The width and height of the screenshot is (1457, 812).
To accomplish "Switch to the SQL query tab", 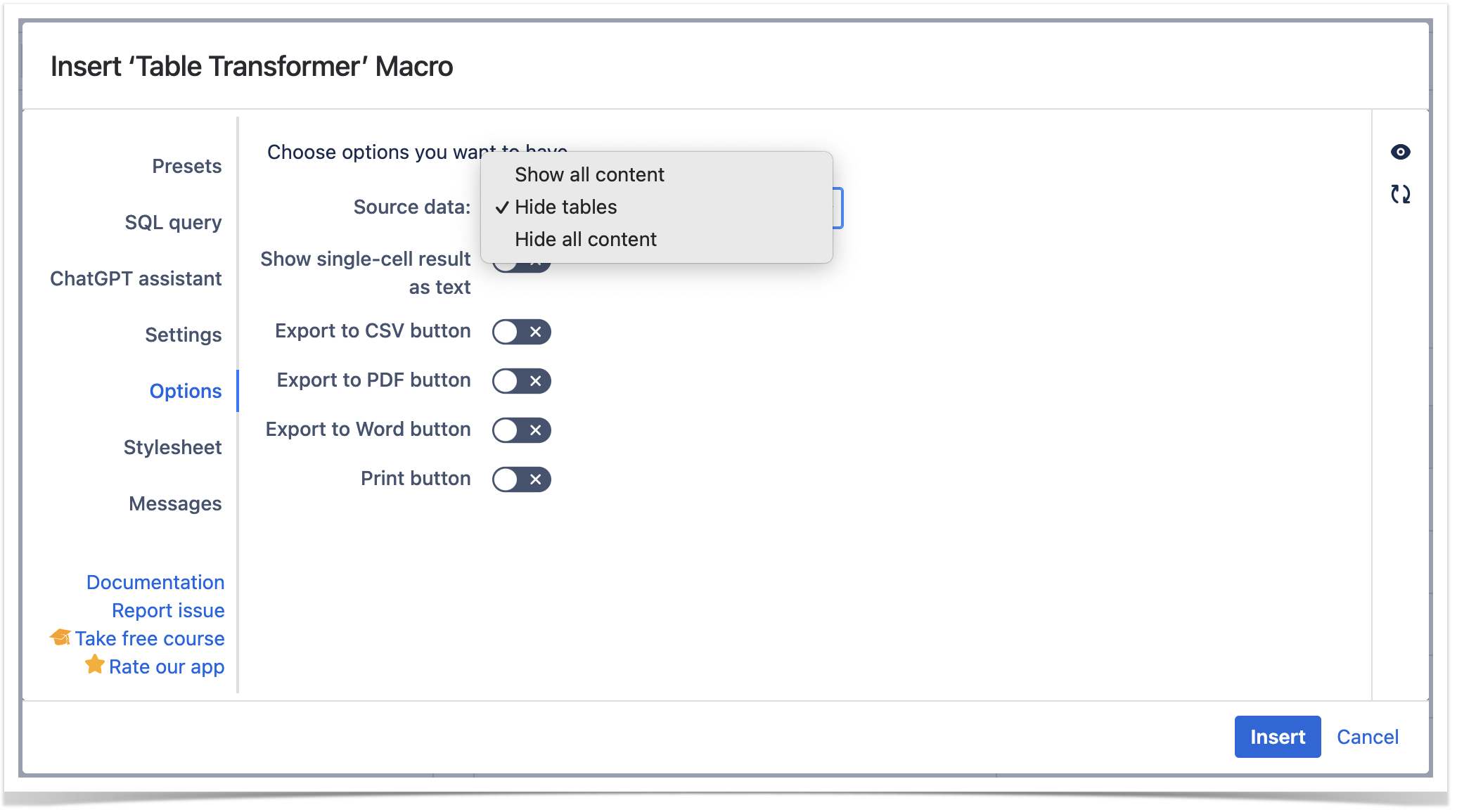I will click(173, 222).
